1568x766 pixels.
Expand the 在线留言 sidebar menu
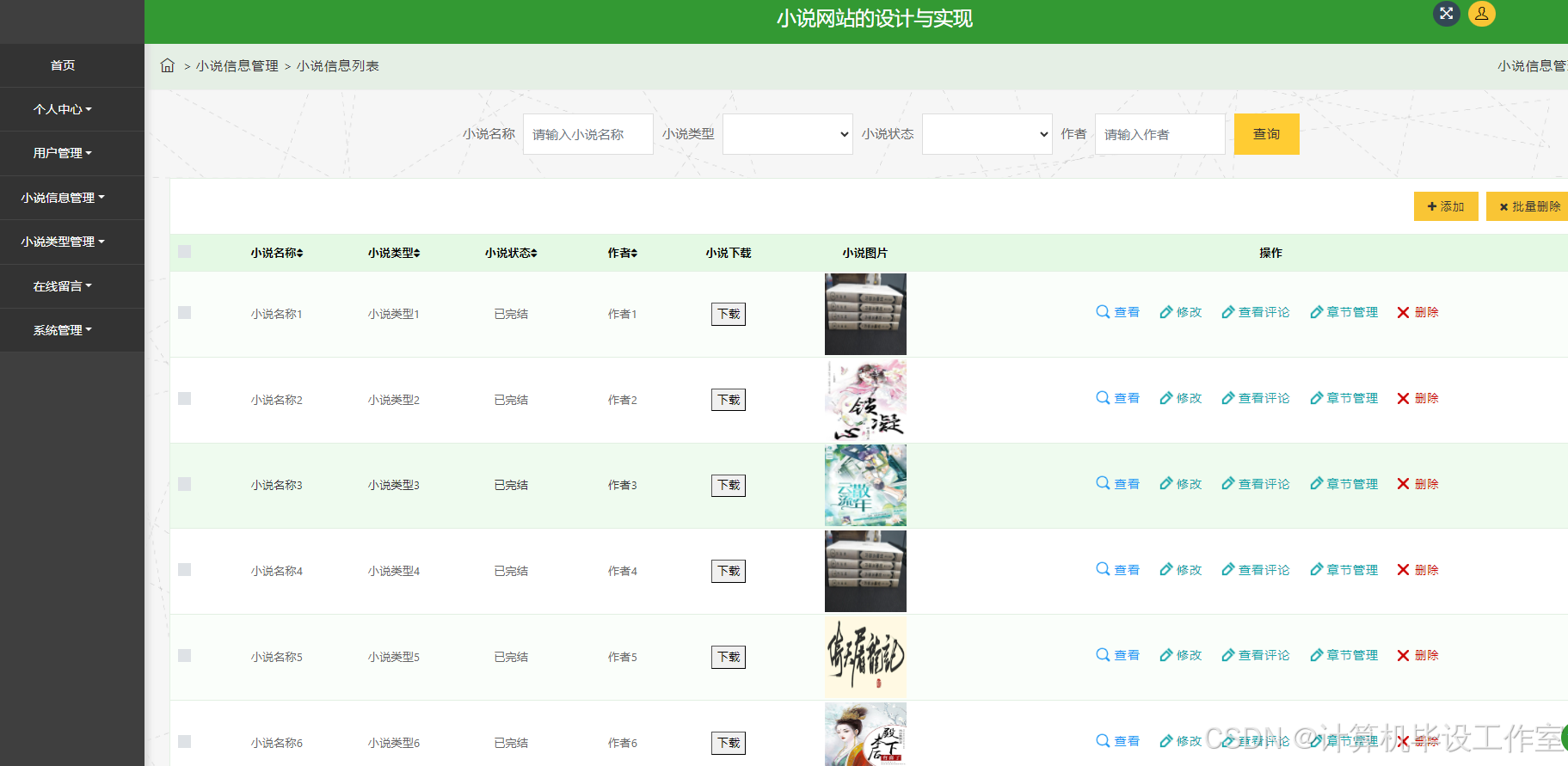tap(63, 286)
